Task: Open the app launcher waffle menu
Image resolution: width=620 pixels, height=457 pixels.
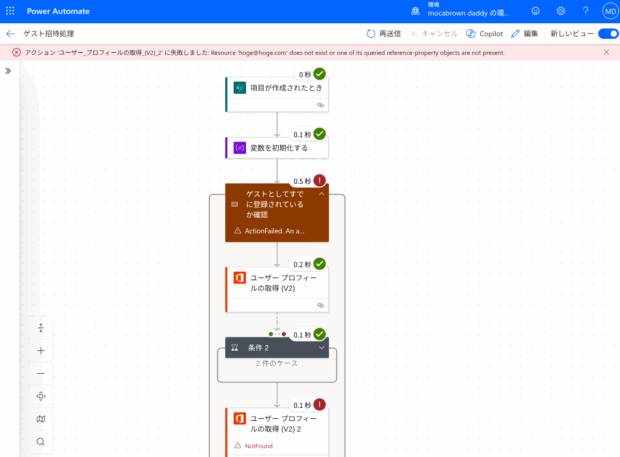Action: (10, 11)
